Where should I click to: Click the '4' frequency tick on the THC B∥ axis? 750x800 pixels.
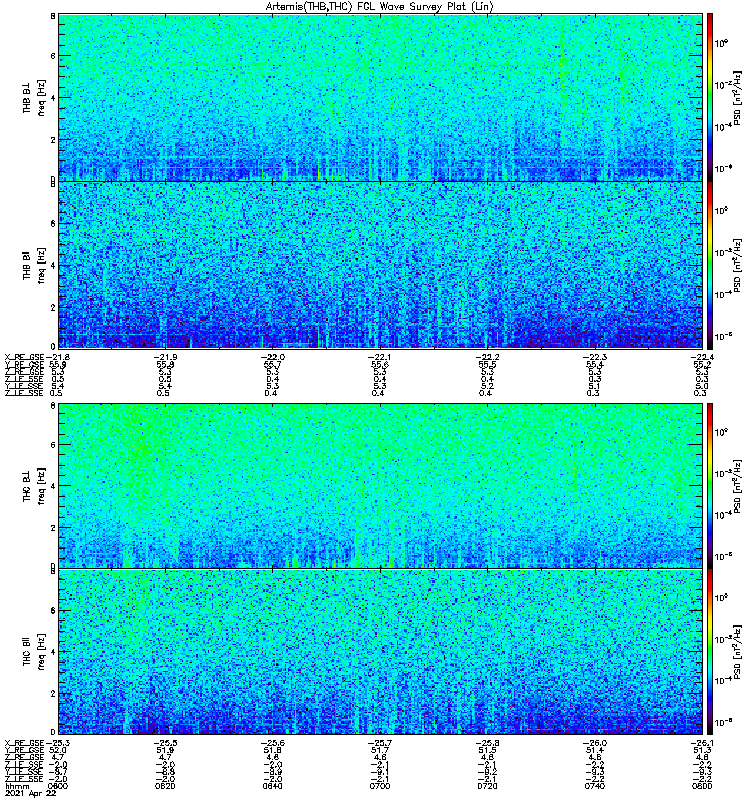click(x=53, y=652)
